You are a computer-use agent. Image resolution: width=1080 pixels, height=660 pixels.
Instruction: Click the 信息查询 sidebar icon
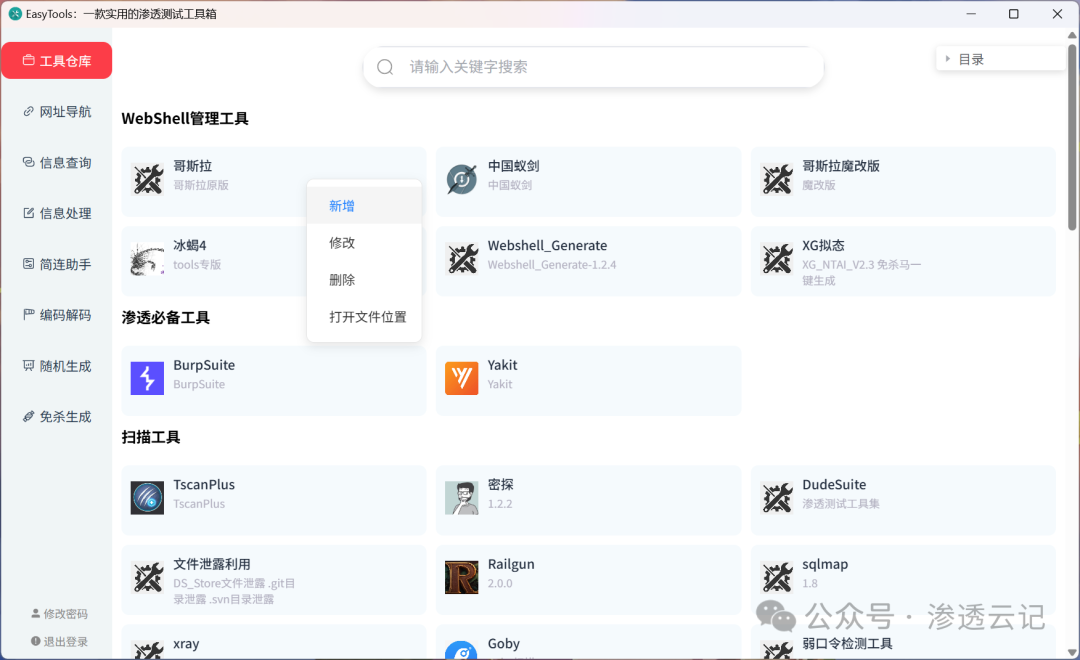(x=28, y=162)
